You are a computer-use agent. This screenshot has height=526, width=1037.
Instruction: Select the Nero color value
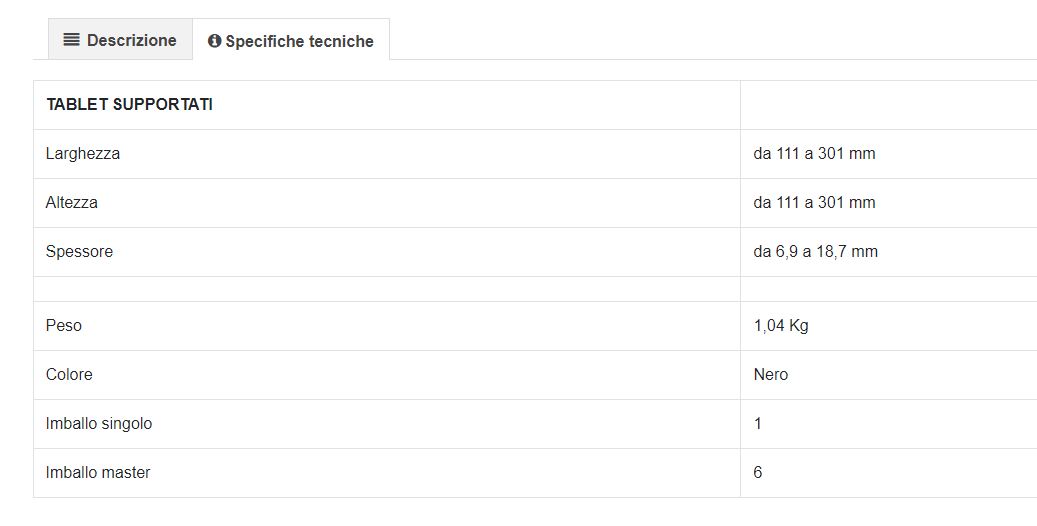[x=770, y=374]
